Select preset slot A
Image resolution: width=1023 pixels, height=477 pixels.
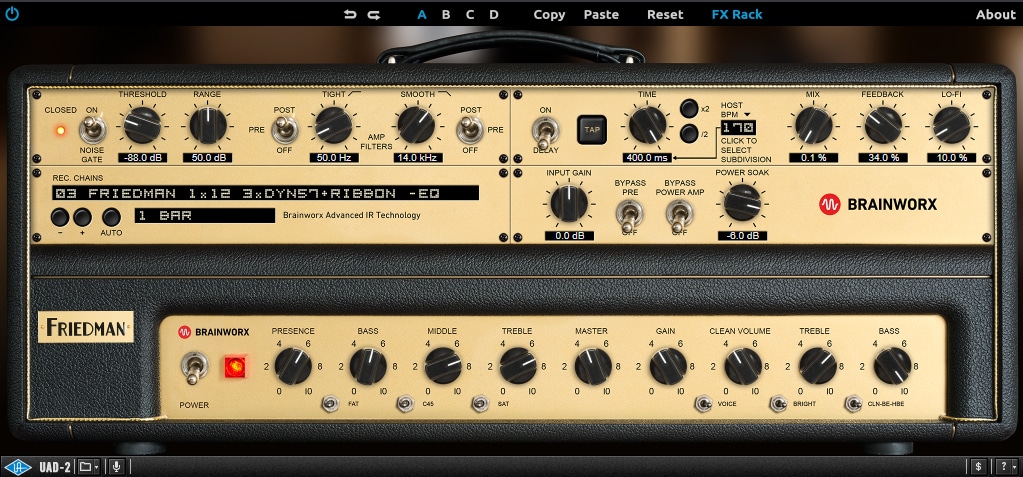coord(422,14)
